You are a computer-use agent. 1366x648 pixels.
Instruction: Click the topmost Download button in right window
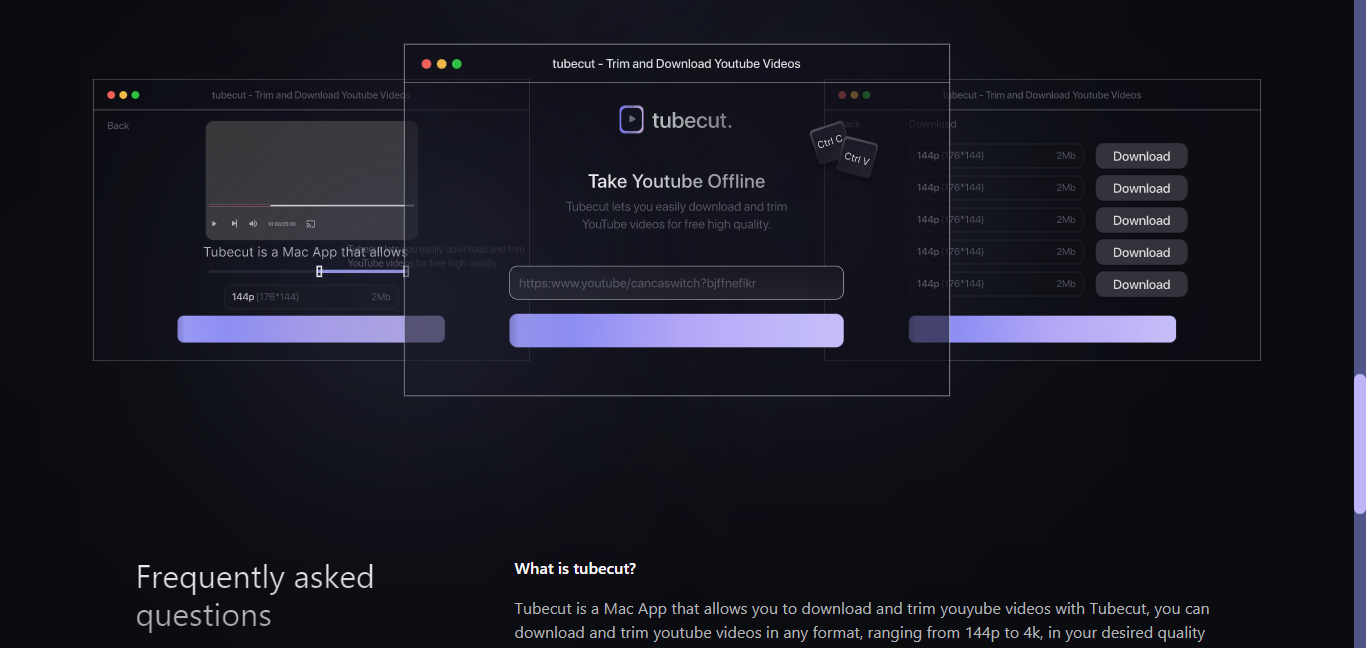pos(1141,156)
